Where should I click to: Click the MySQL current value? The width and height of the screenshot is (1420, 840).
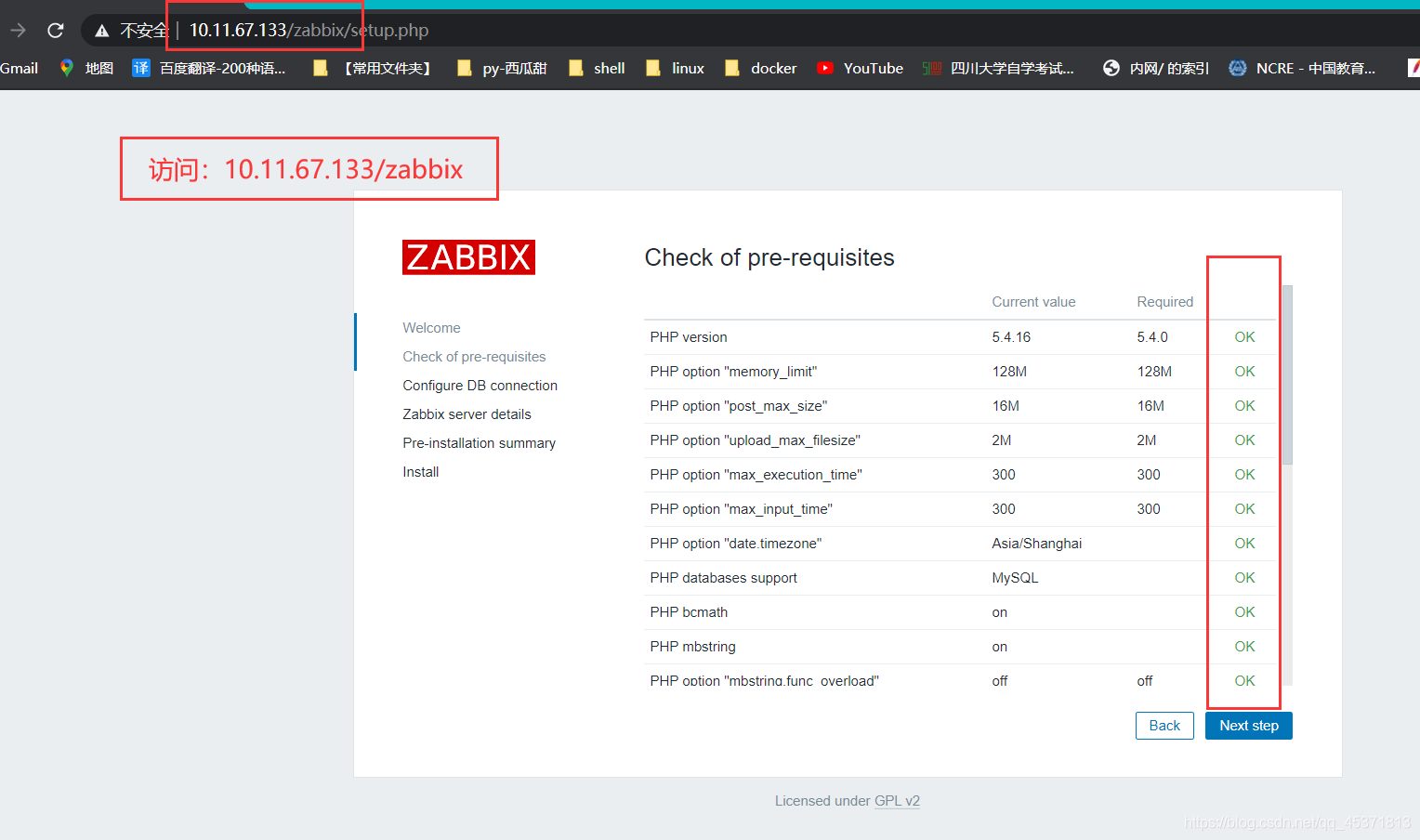point(1015,578)
